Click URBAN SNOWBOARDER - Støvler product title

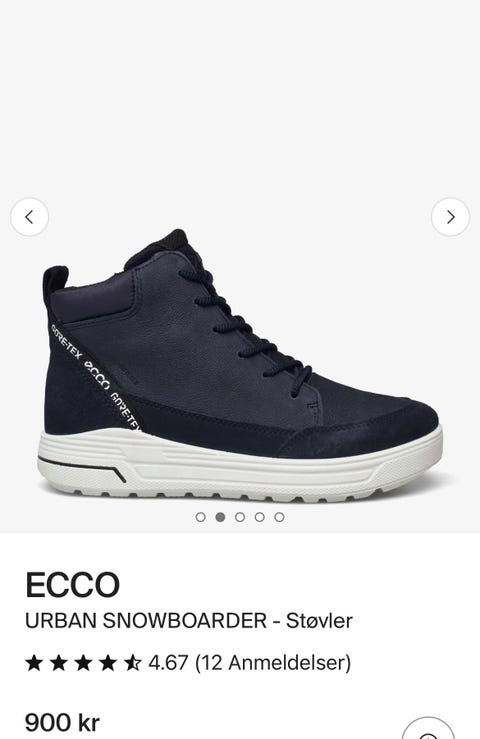click(x=189, y=621)
